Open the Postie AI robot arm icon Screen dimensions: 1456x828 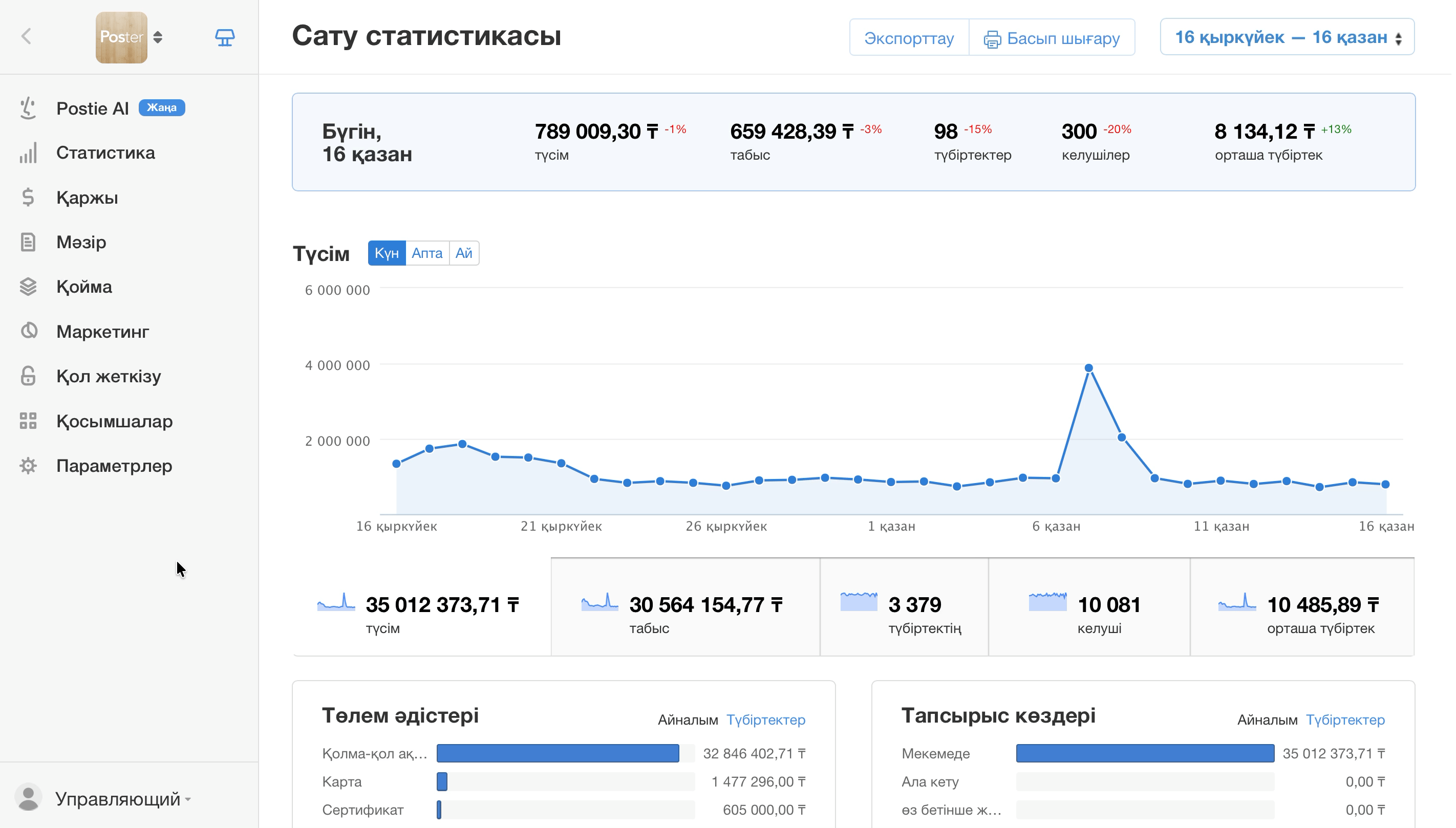click(28, 108)
